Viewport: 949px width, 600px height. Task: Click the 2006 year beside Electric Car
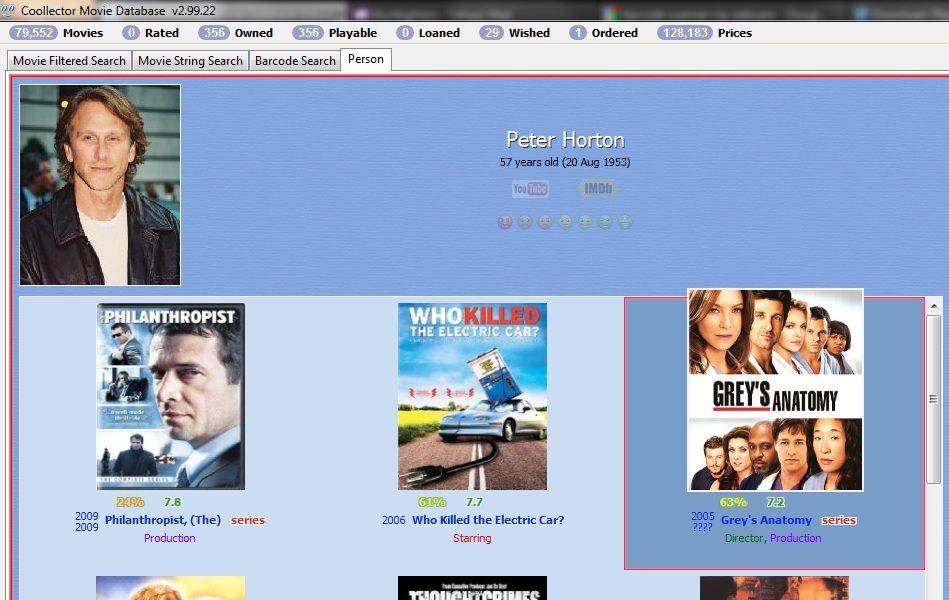[x=393, y=520]
